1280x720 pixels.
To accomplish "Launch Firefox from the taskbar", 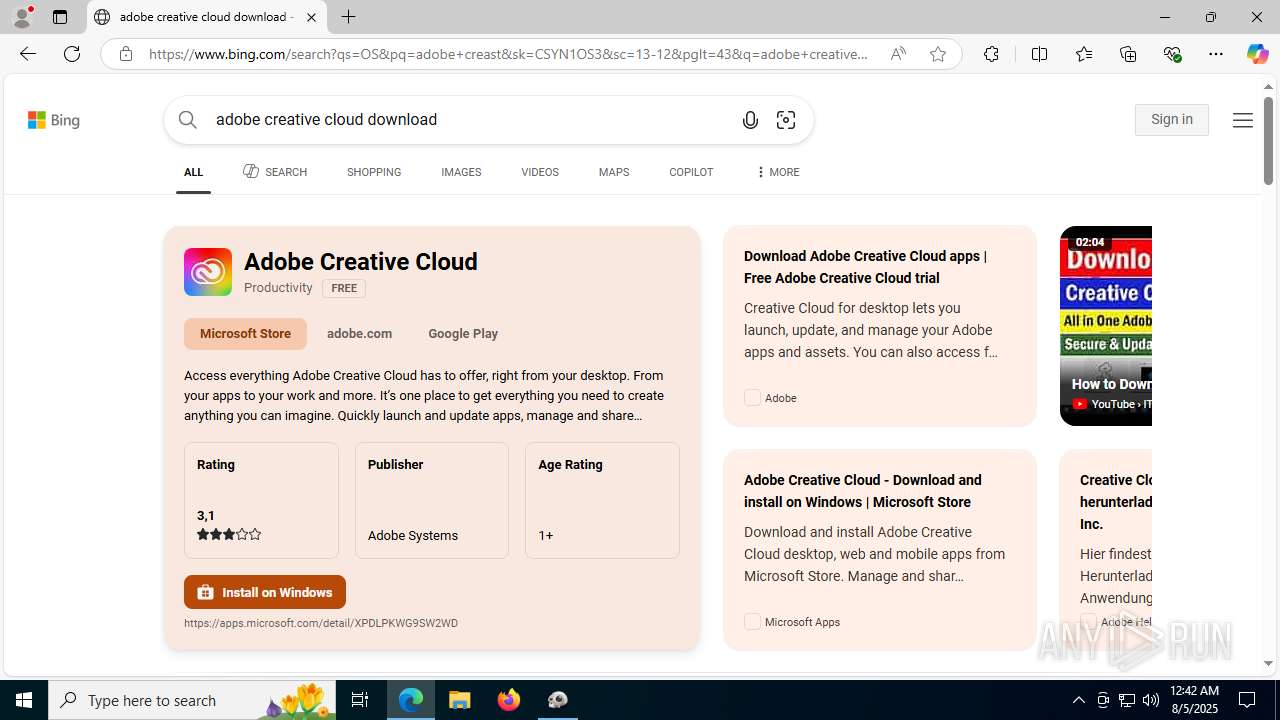I will click(x=509, y=700).
